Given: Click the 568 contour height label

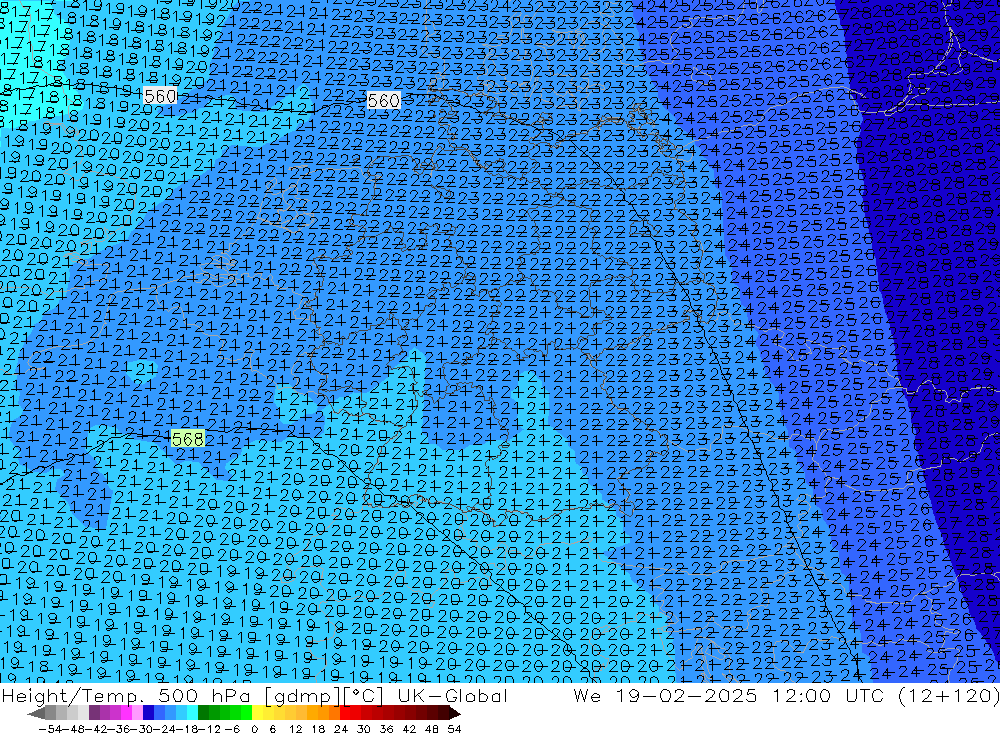Looking at the screenshot, I should pyautogui.click(x=188, y=439).
